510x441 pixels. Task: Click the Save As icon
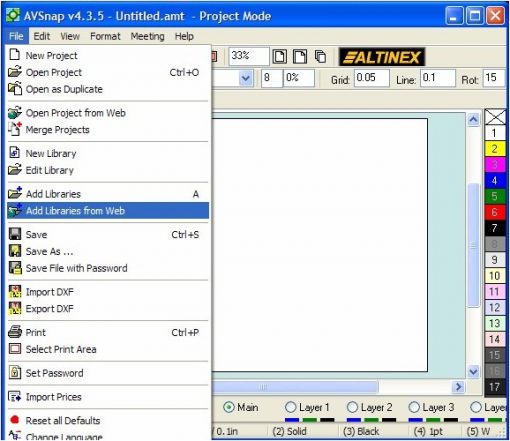point(15,251)
